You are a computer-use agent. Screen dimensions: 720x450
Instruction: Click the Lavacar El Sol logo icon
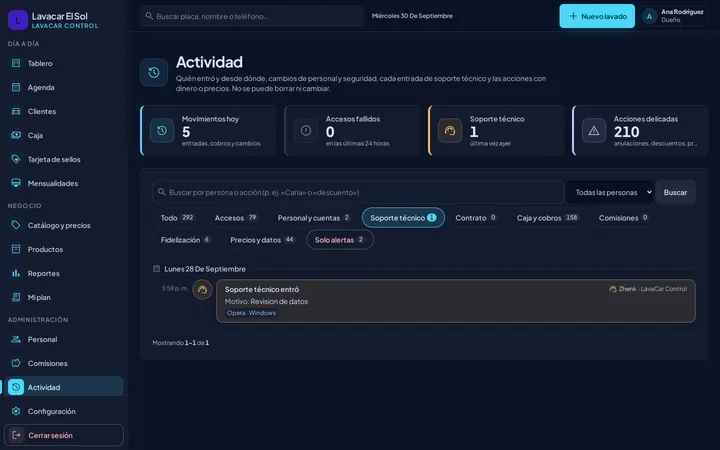[x=18, y=20]
